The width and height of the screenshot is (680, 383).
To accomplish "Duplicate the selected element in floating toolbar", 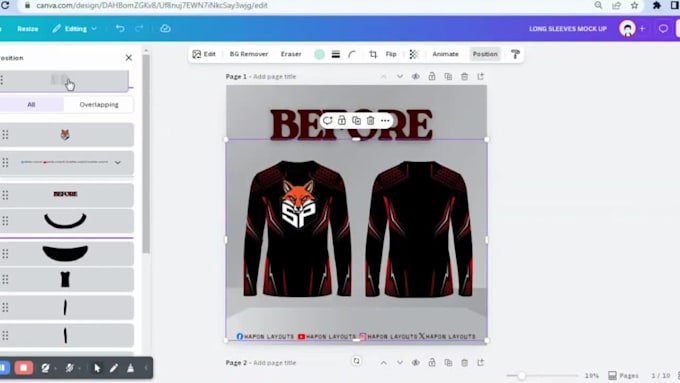I will click(x=356, y=121).
